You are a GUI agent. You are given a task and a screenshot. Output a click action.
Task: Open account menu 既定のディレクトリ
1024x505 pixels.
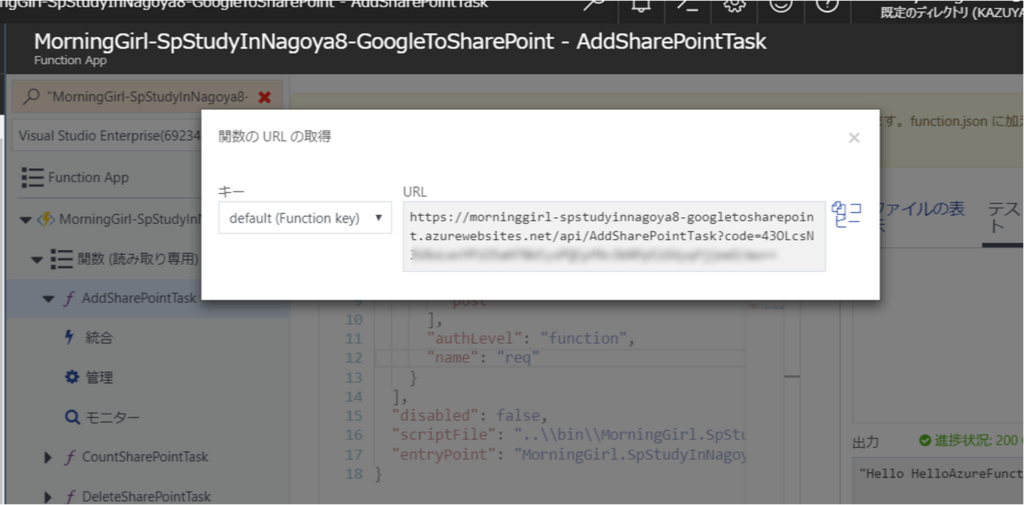(x=951, y=12)
